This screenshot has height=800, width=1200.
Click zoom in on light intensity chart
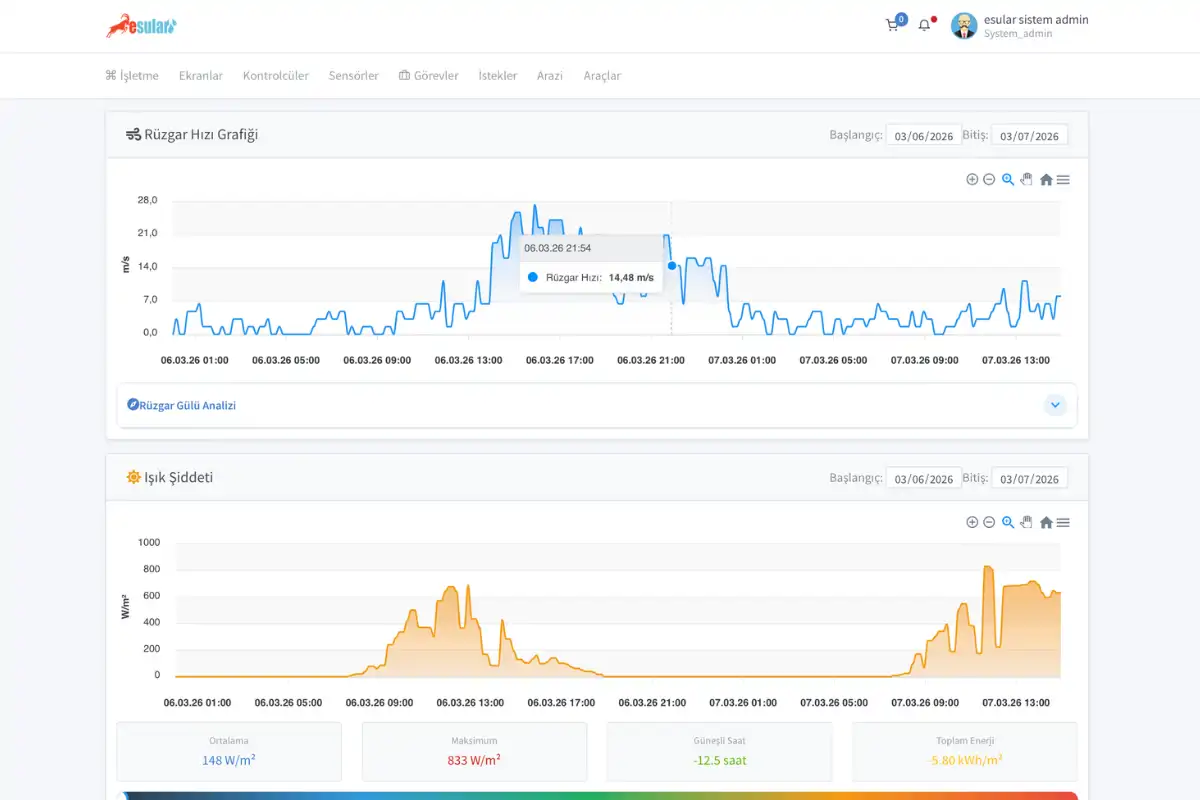972,522
